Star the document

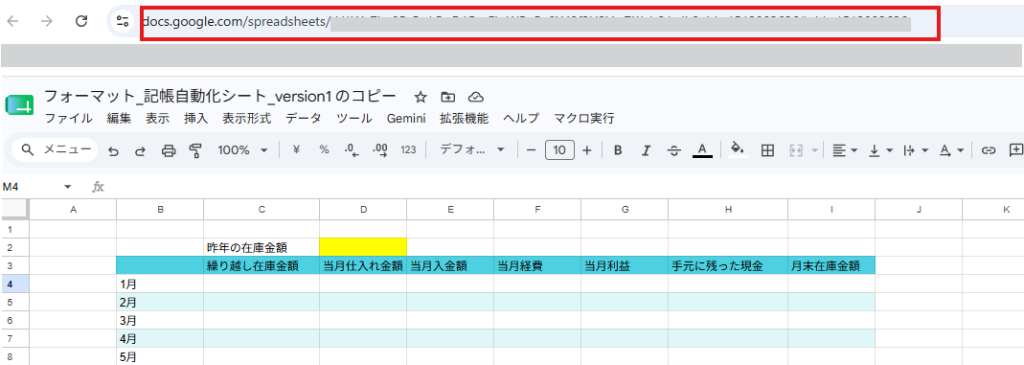coord(421,97)
